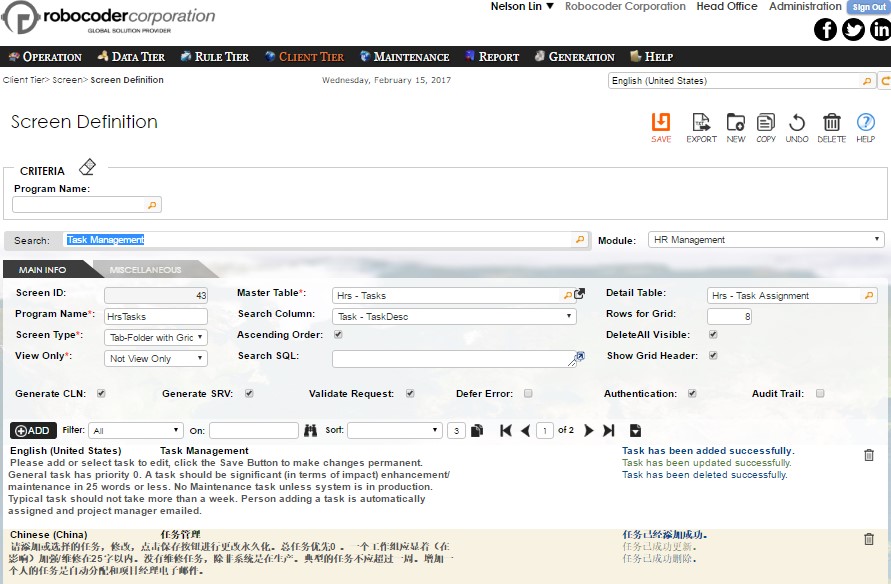Open the Module dropdown showing HR Management
The height and width of the screenshot is (584, 891).
coord(766,239)
